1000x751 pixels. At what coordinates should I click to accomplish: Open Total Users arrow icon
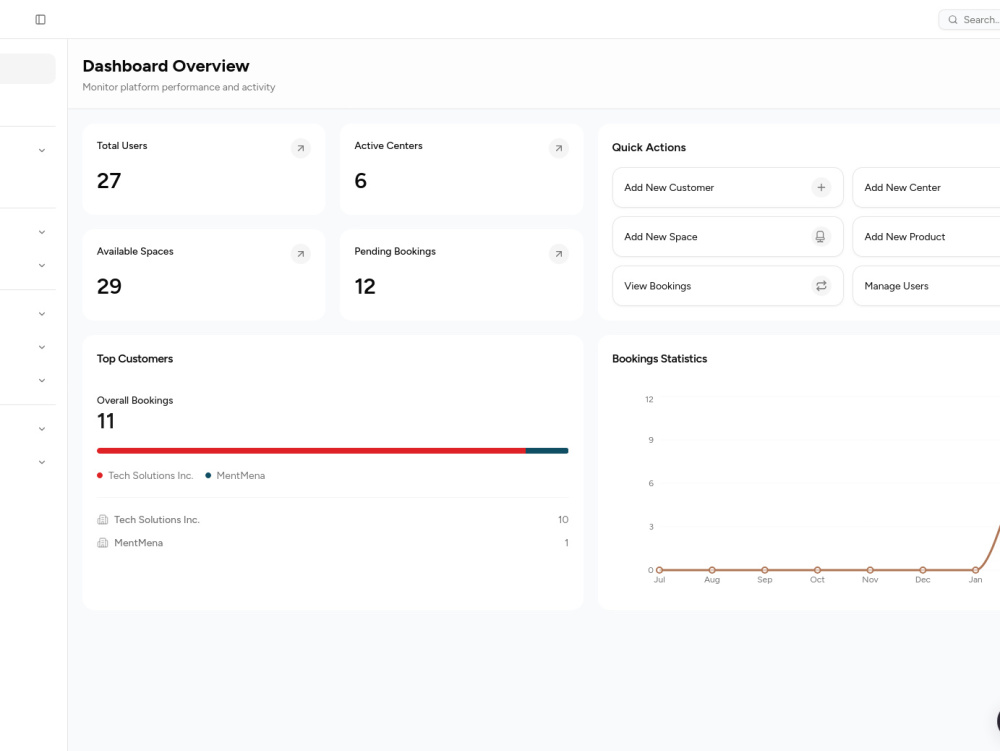(301, 148)
